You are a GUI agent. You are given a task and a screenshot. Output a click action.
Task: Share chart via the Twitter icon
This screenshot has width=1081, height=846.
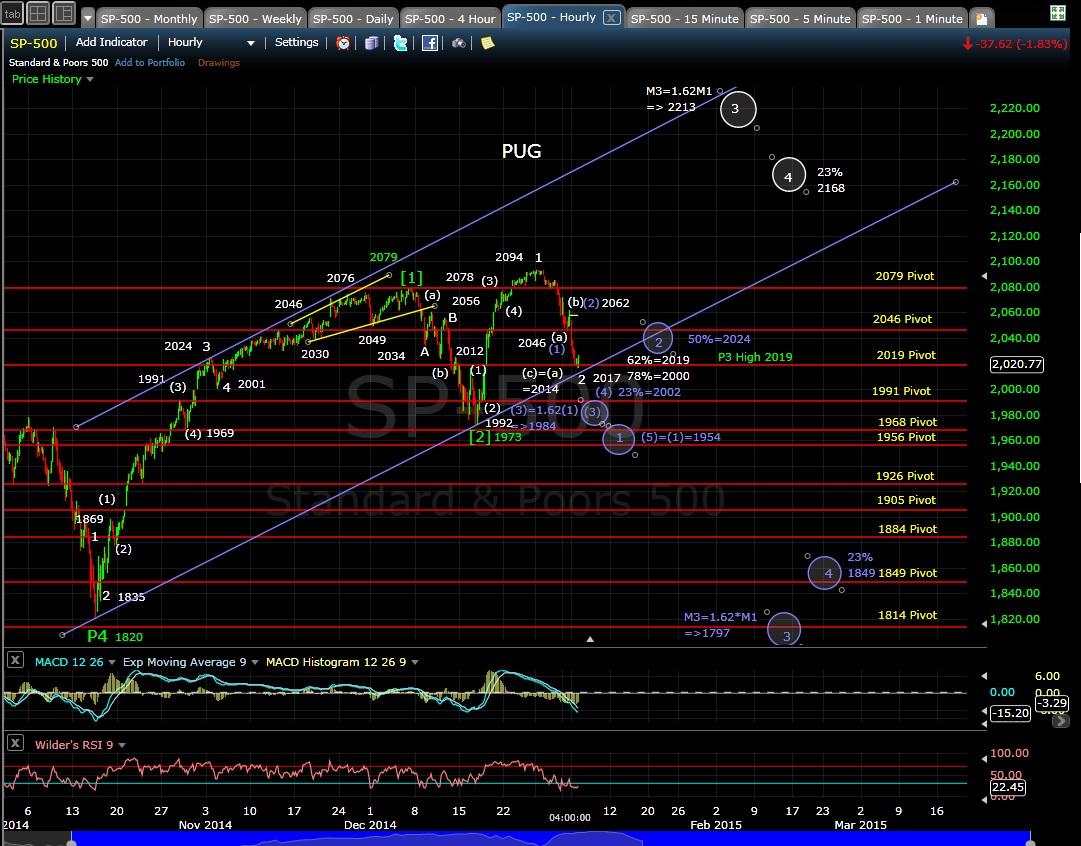401,43
